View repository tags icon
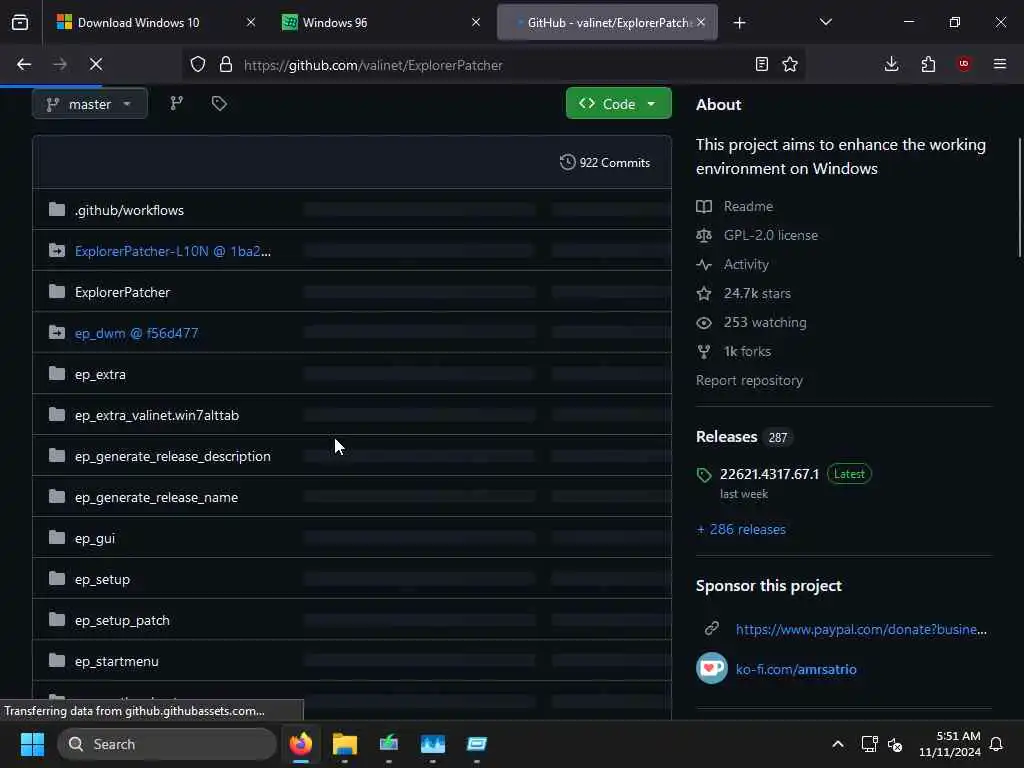This screenshot has width=1024, height=768. coord(219,103)
